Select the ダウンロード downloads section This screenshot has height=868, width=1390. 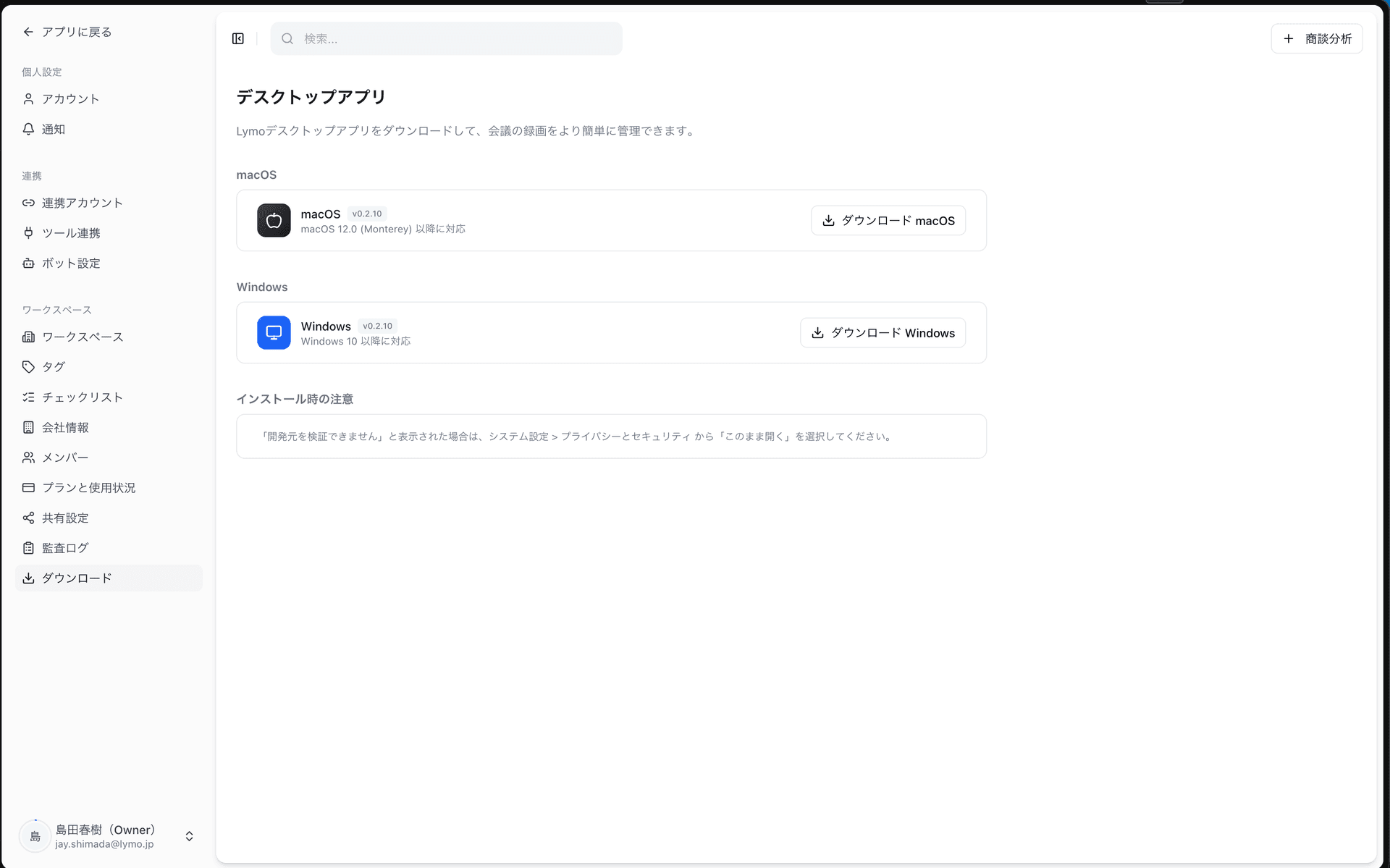click(x=75, y=578)
